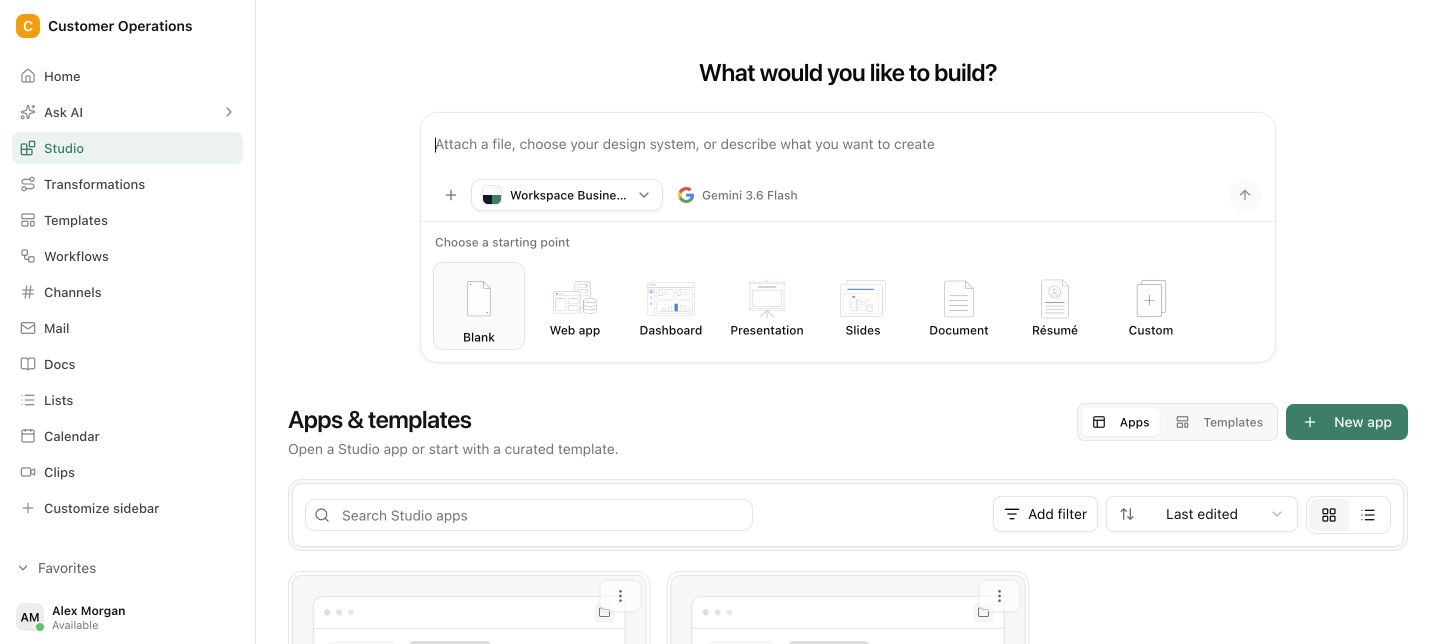
Task: Click the sort direction arrows icon
Action: click(1127, 514)
